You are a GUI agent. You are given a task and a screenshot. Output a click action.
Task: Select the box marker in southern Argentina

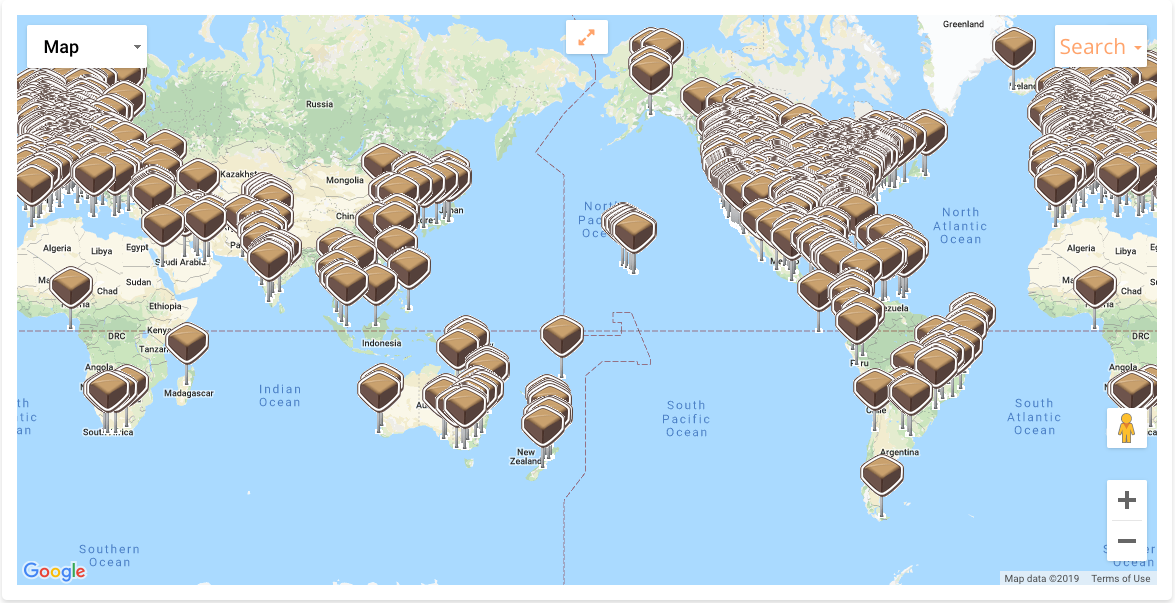pos(882,476)
